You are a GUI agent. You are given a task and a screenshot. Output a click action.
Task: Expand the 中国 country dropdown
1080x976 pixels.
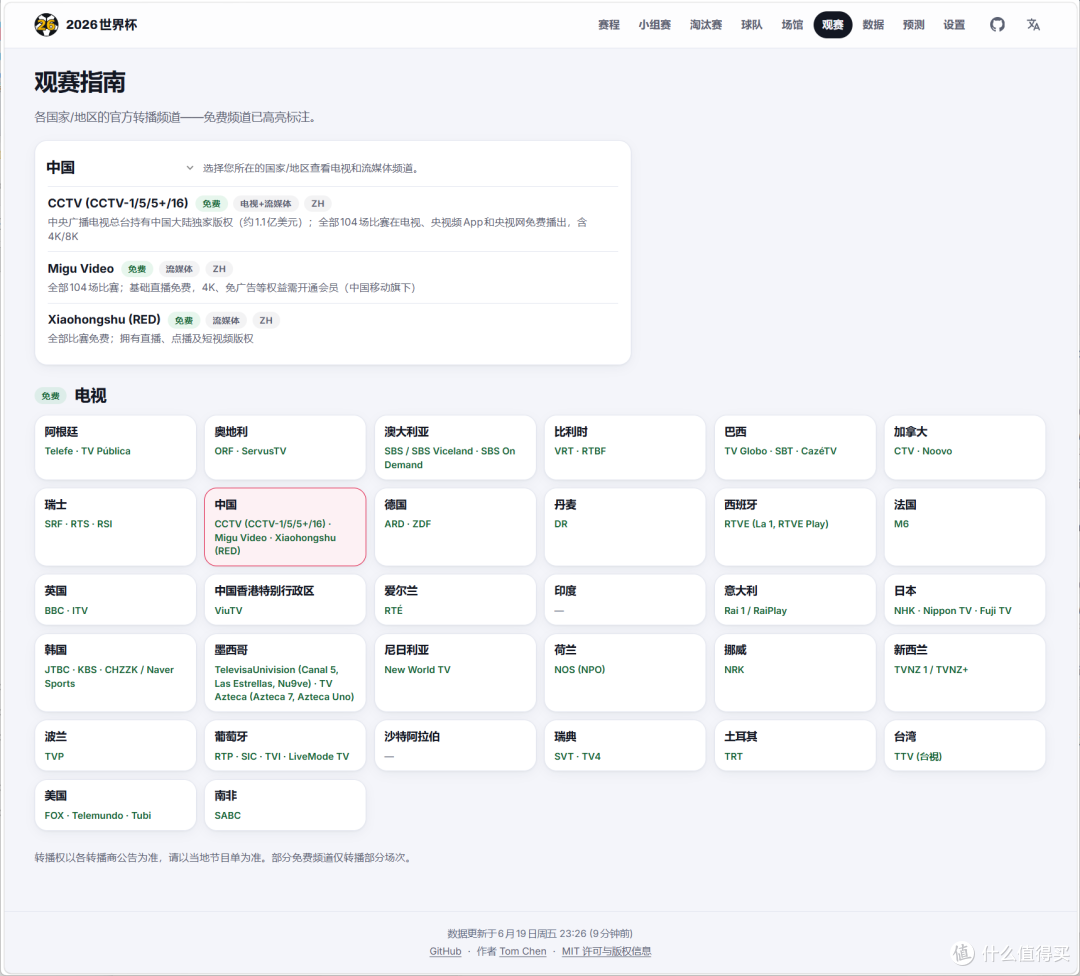[121, 167]
